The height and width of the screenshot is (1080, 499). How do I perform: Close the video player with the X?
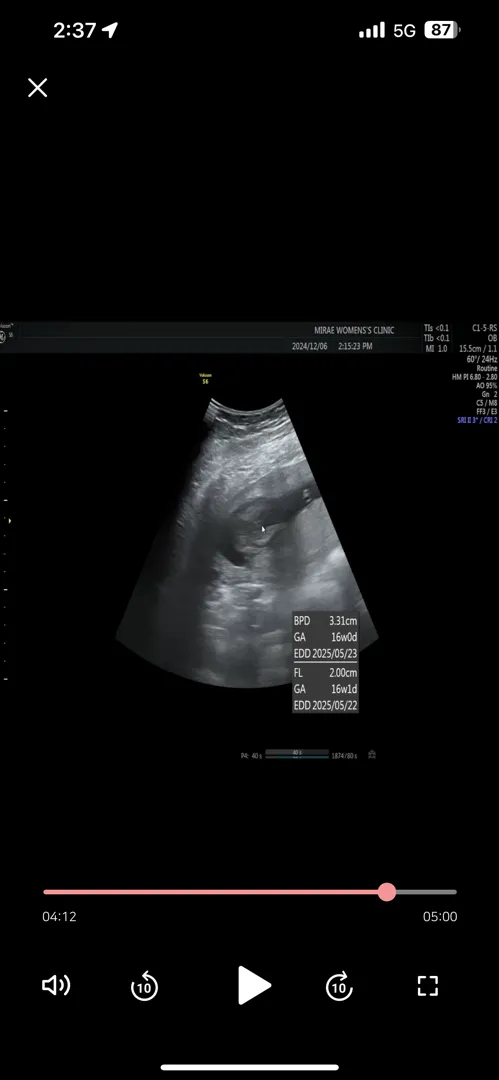[x=37, y=87]
